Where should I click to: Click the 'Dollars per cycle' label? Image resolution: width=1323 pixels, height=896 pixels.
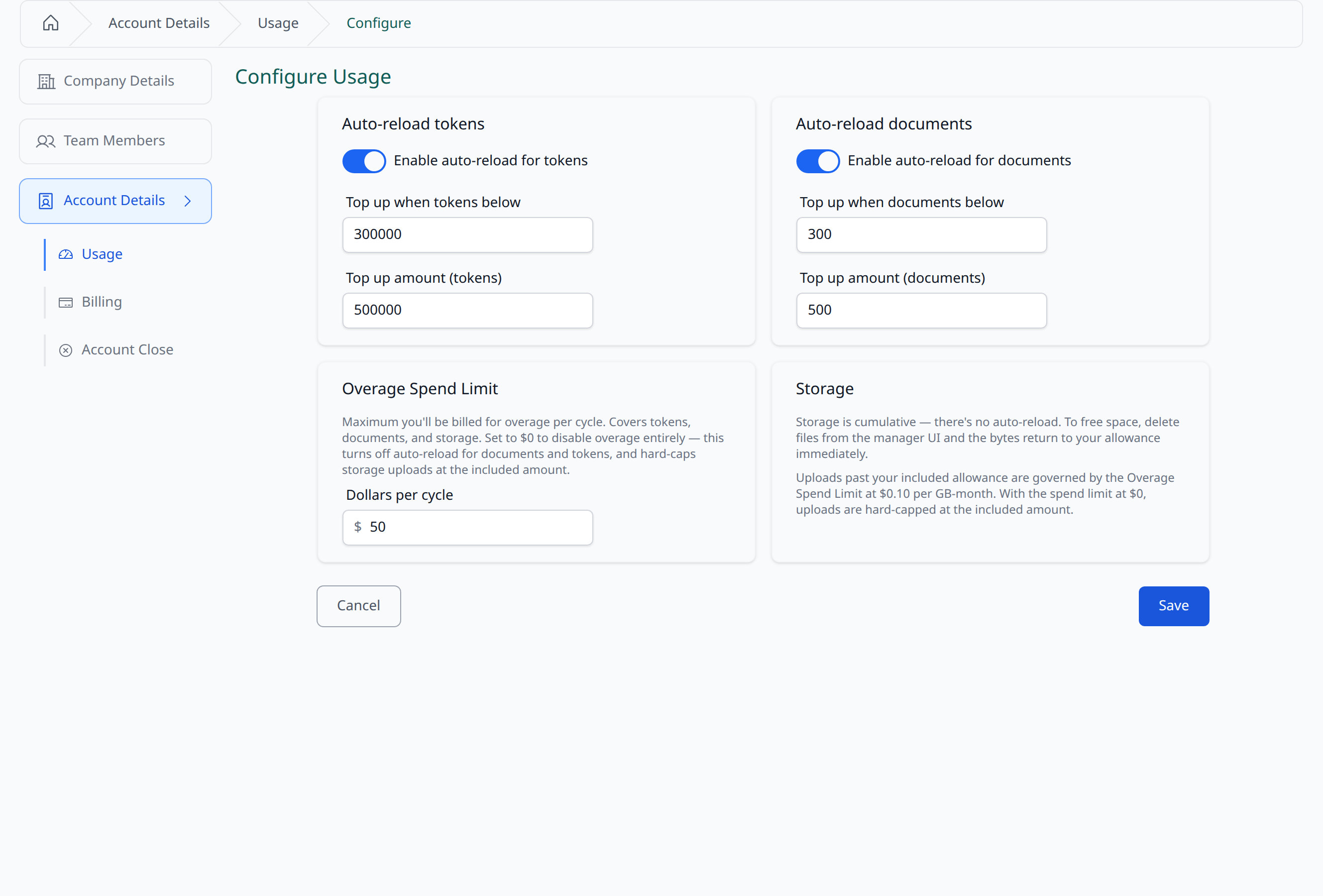point(399,495)
